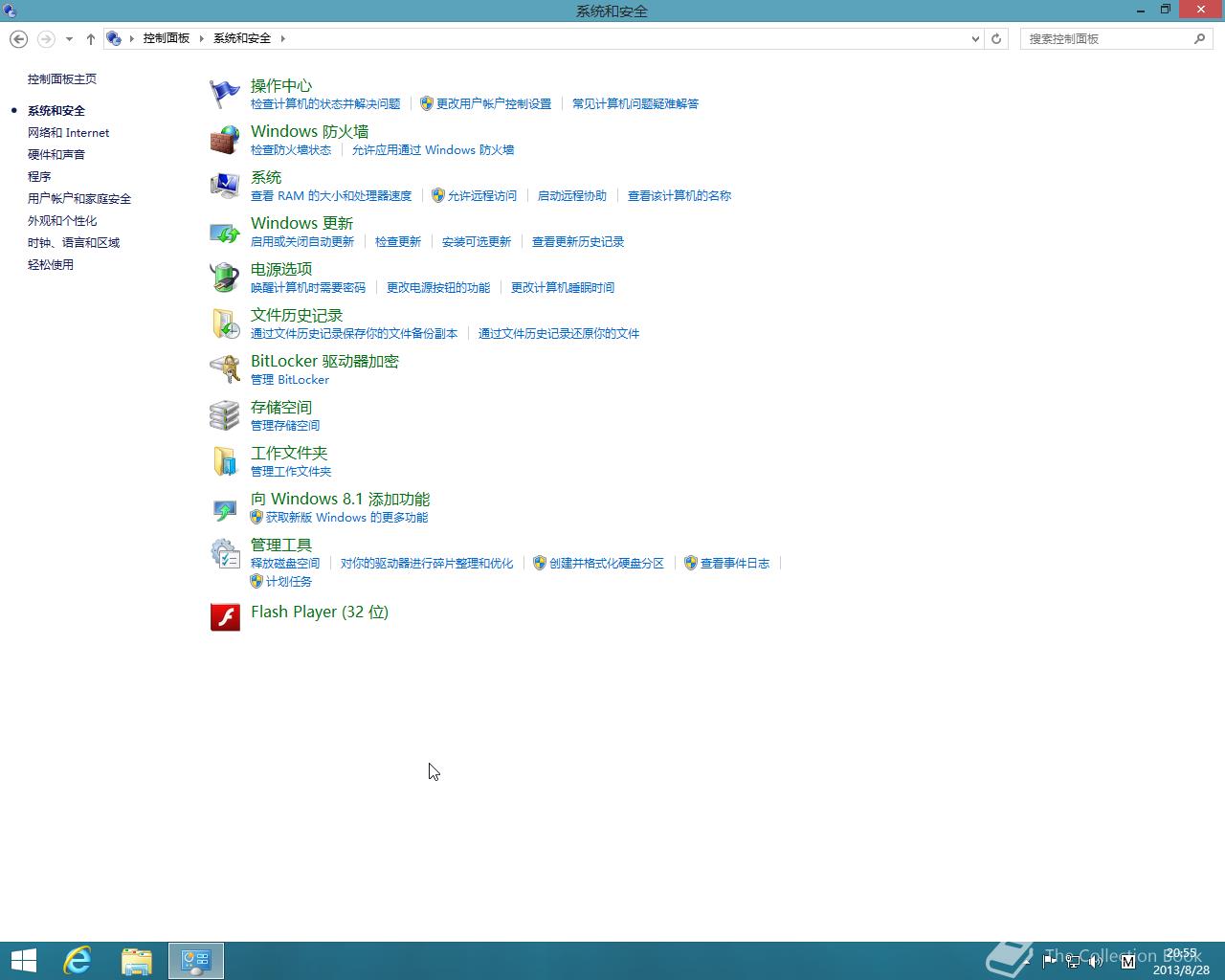Viewport: 1225px width, 980px height.
Task: Click the 工作文件夹 icon
Action: click(225, 461)
